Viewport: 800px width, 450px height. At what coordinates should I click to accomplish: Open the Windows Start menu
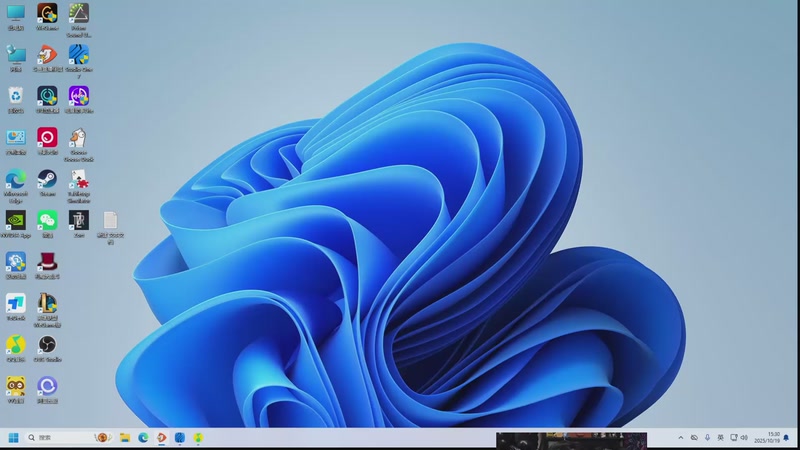(14, 437)
